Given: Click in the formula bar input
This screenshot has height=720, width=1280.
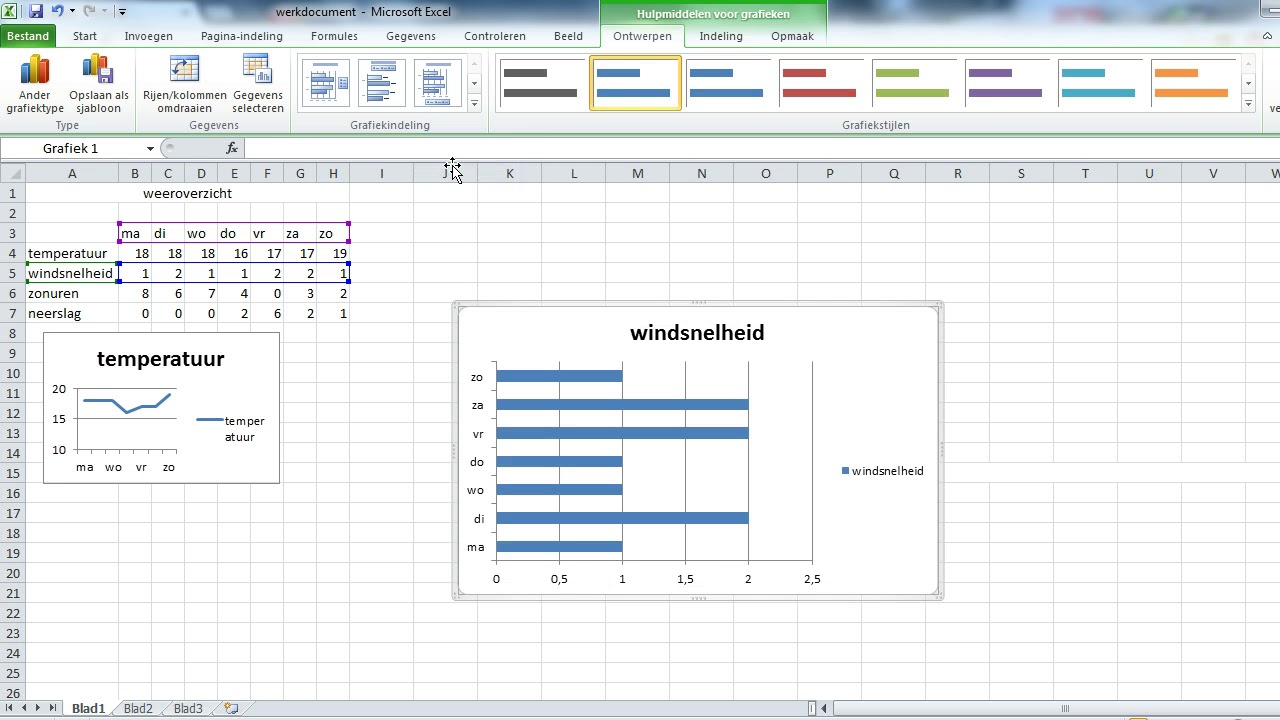Looking at the screenshot, I should [x=760, y=148].
